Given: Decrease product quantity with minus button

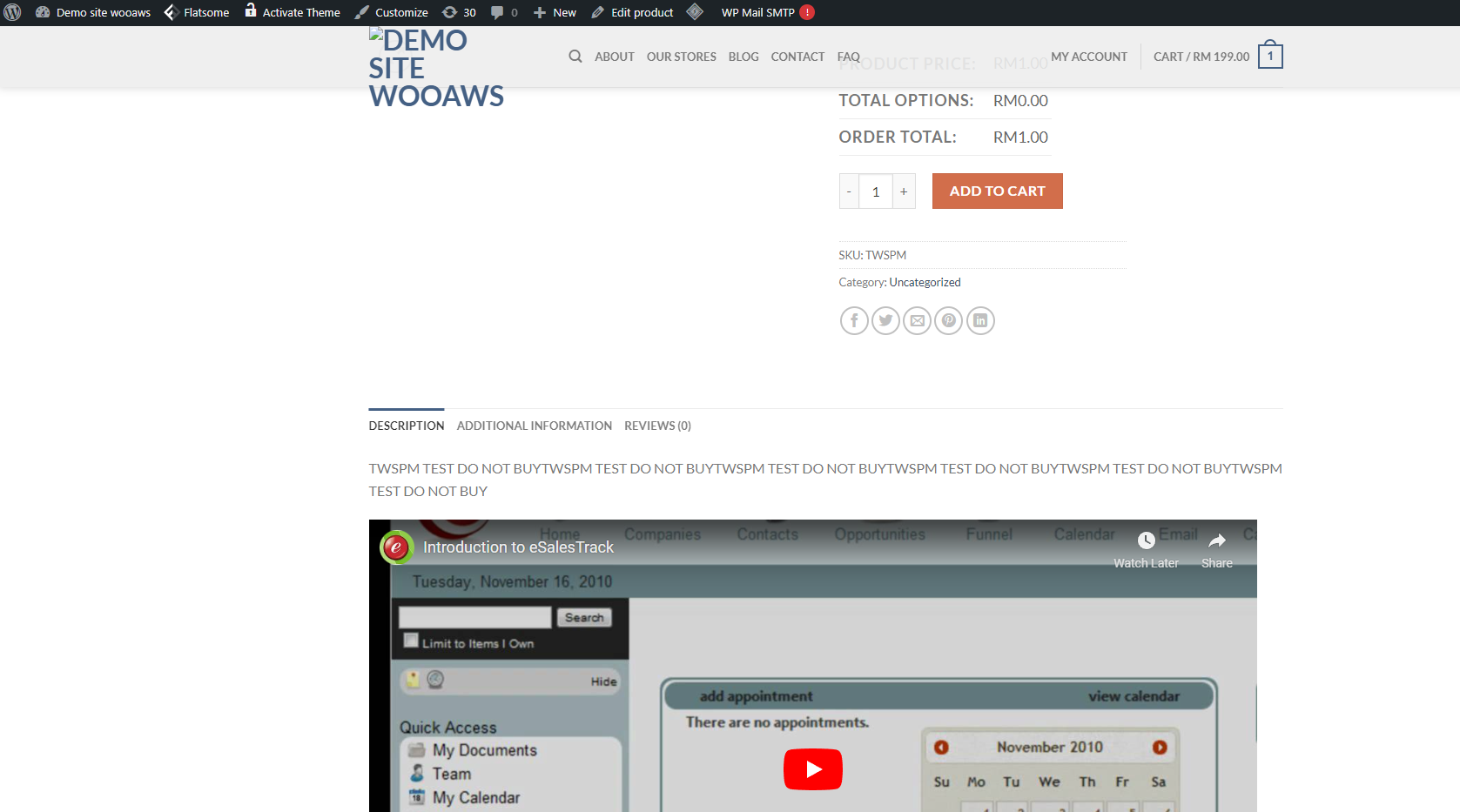Looking at the screenshot, I should tap(849, 191).
